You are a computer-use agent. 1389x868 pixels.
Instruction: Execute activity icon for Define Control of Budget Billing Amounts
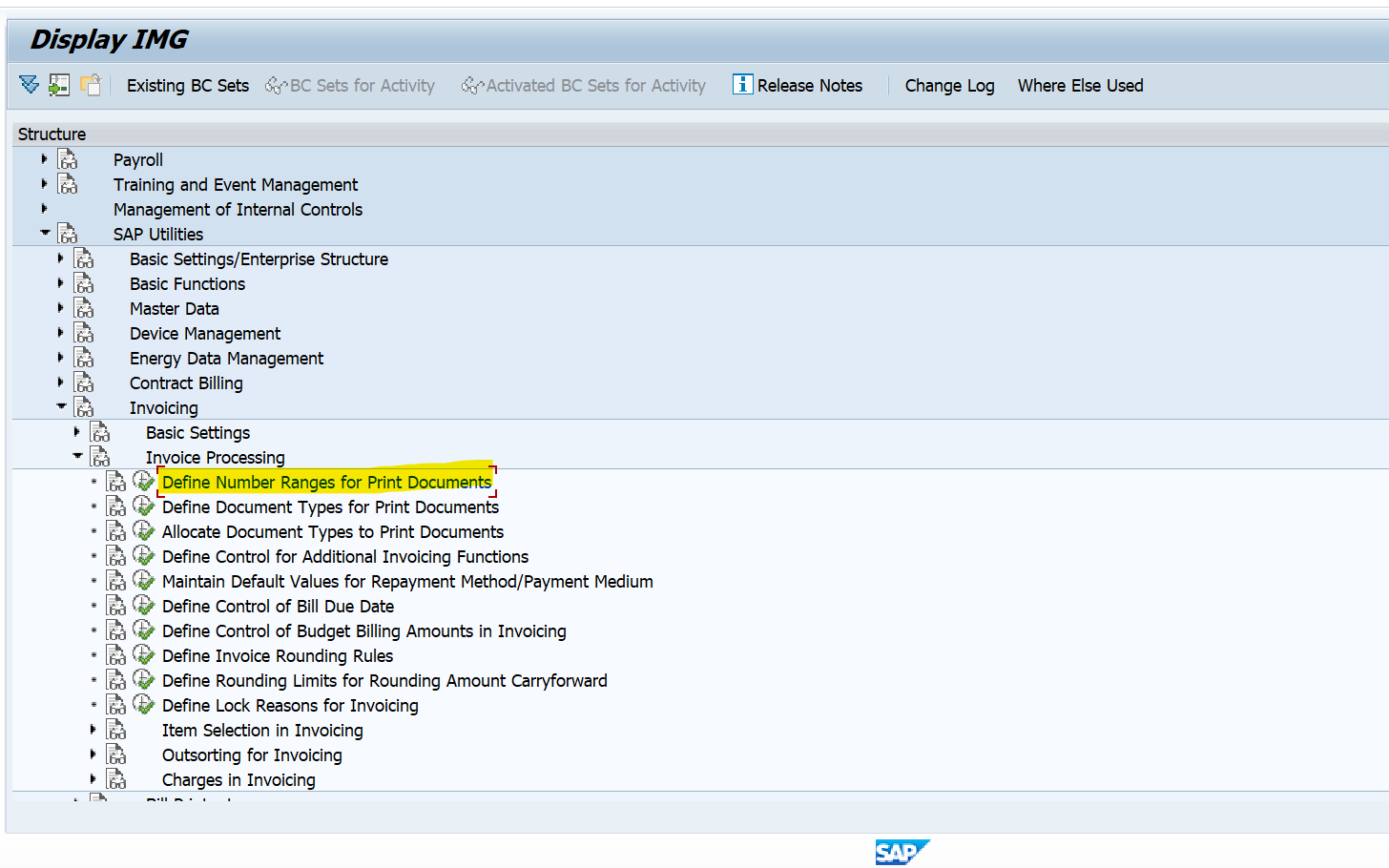(x=144, y=630)
